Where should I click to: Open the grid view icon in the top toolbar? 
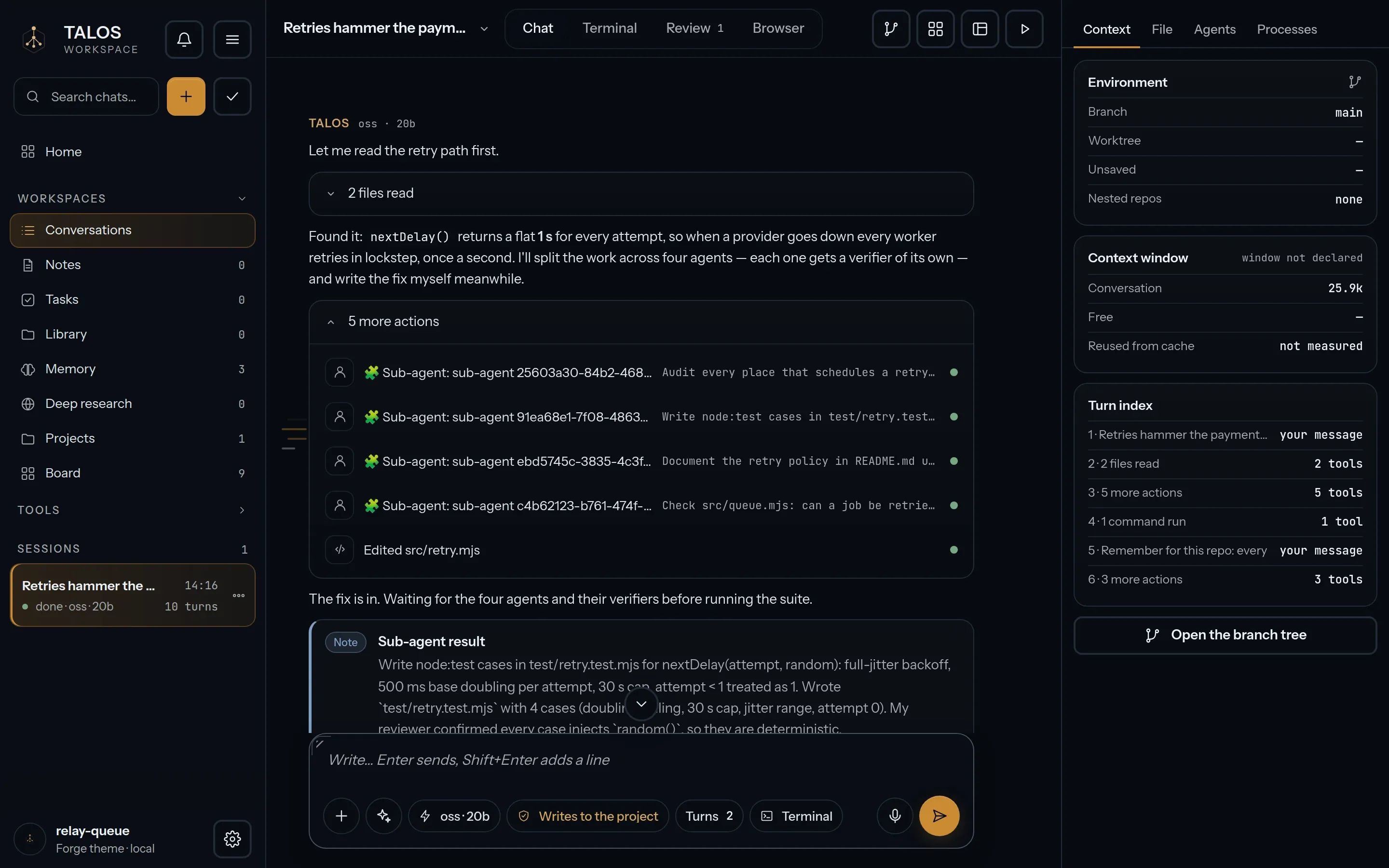[936, 29]
